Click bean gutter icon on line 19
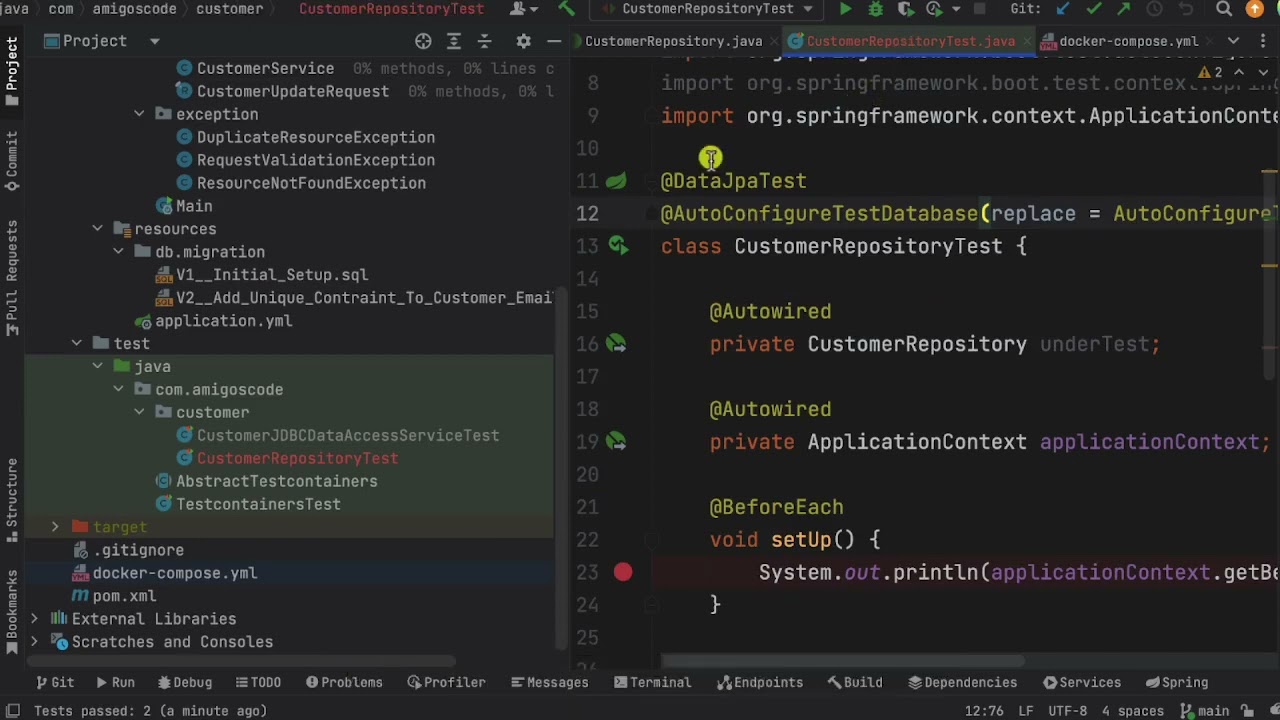 point(616,441)
